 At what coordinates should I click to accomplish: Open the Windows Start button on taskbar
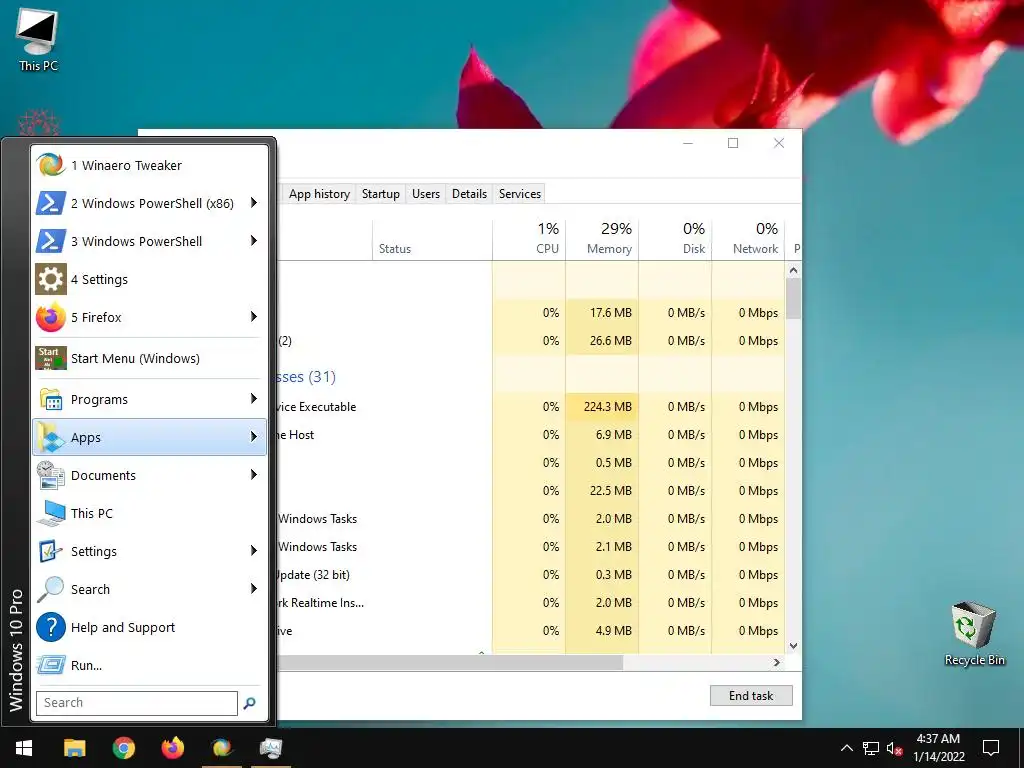pyautogui.click(x=24, y=748)
